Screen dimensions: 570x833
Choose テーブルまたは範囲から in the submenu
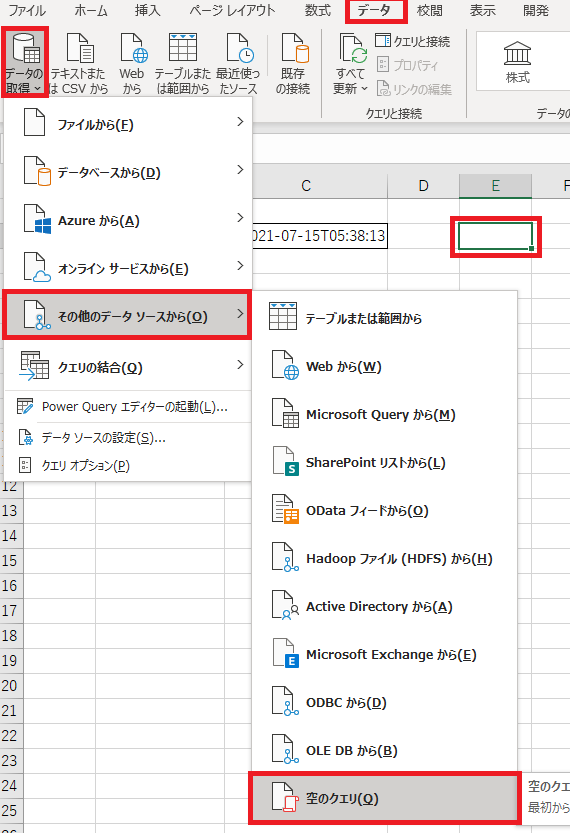pos(384,318)
